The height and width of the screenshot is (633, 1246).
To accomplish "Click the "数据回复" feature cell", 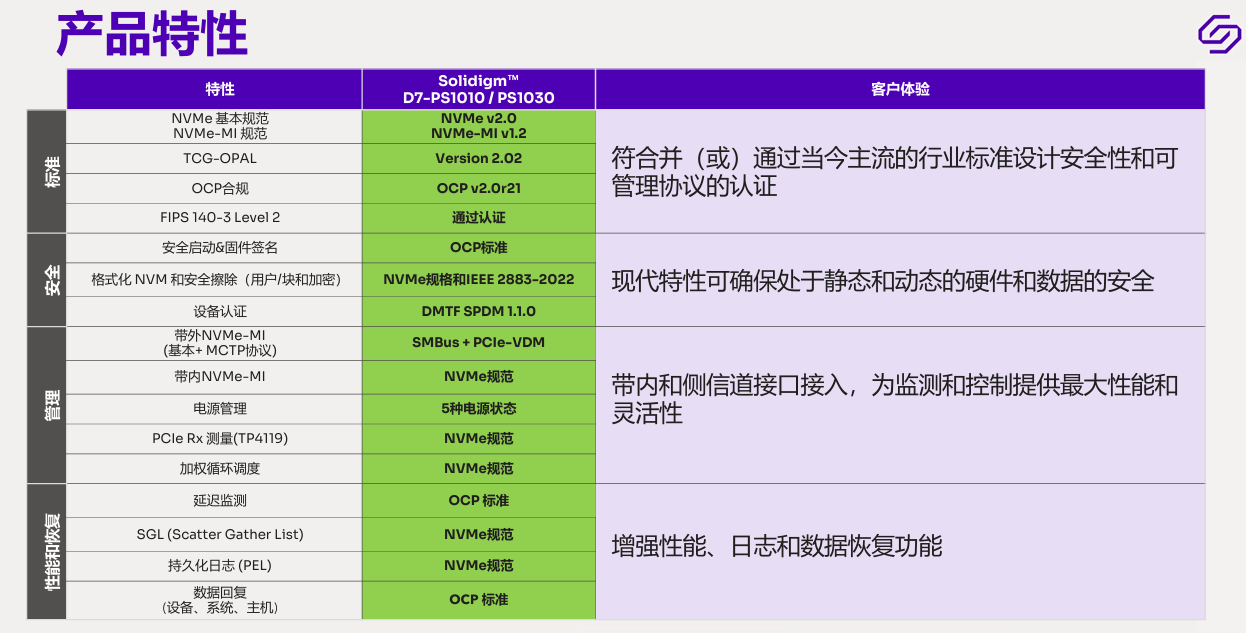I will coord(214,600).
